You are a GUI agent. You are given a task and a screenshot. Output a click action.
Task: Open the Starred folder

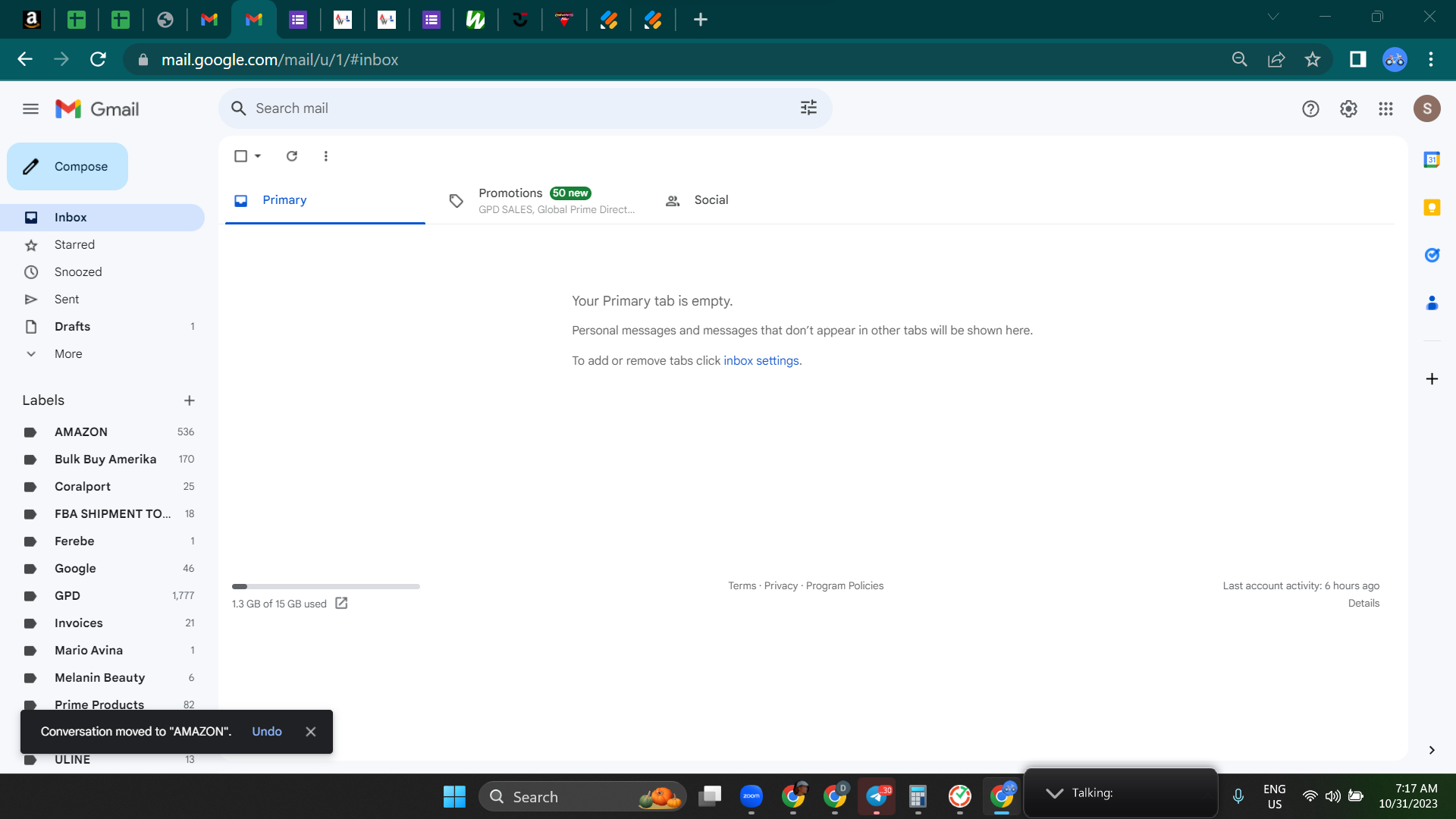[x=102, y=245]
